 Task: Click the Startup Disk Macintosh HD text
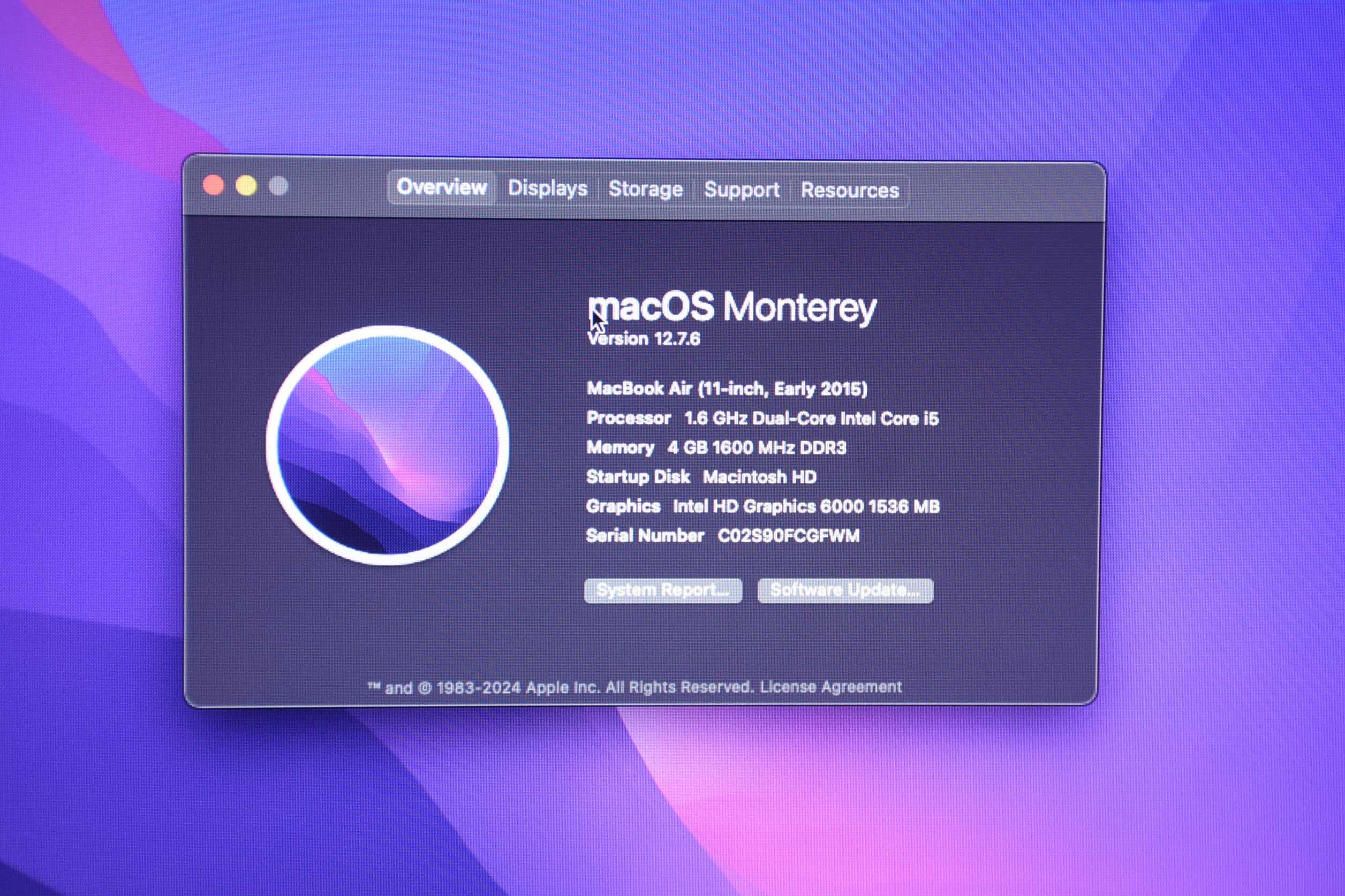pyautogui.click(x=701, y=476)
